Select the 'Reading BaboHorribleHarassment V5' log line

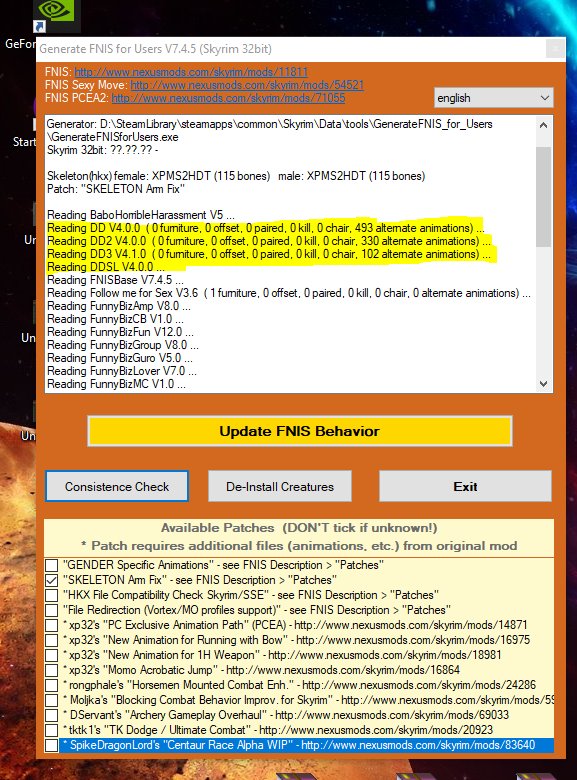[x=141, y=215]
